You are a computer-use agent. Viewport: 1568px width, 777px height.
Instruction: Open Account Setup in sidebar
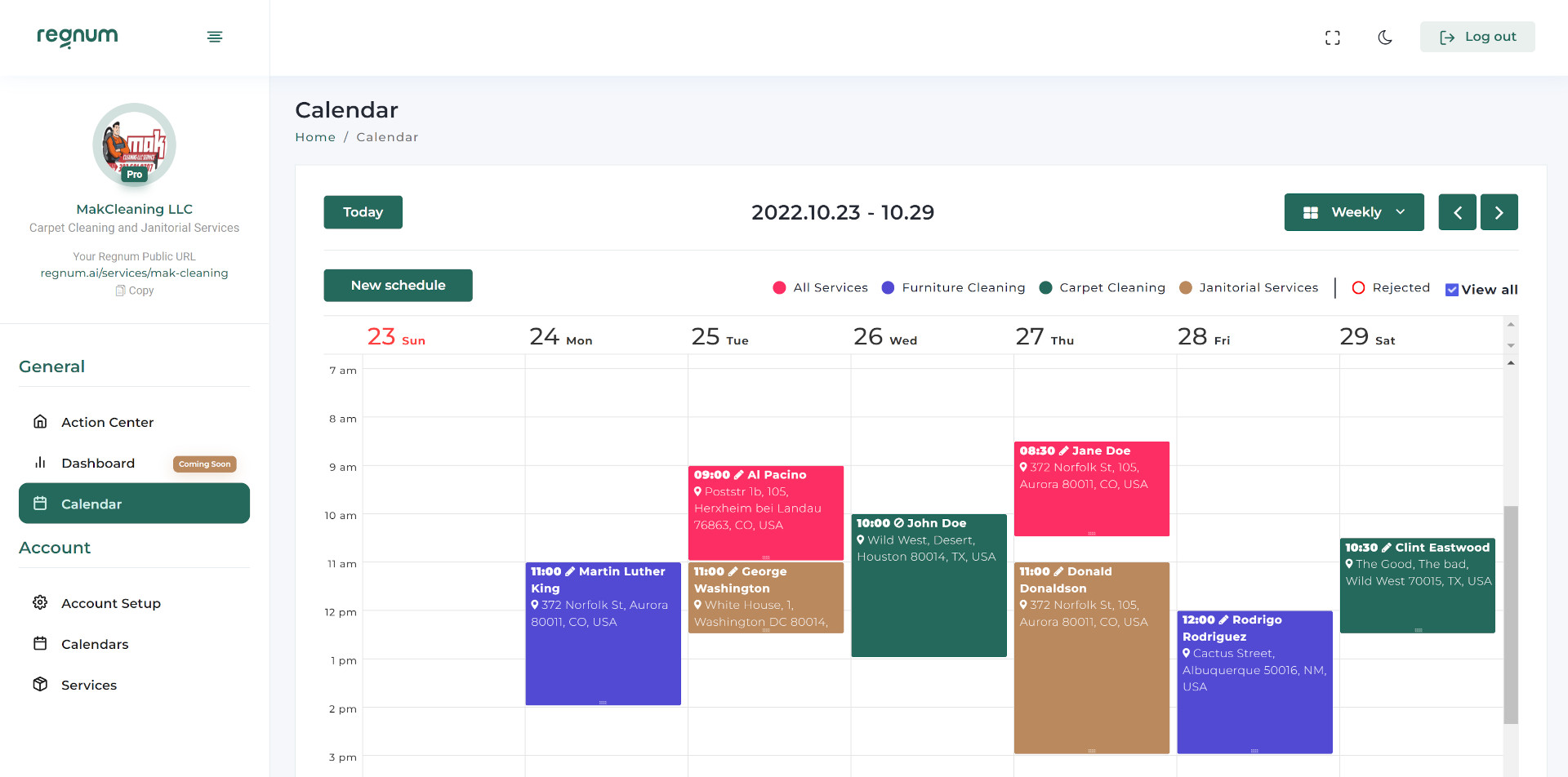[x=110, y=603]
